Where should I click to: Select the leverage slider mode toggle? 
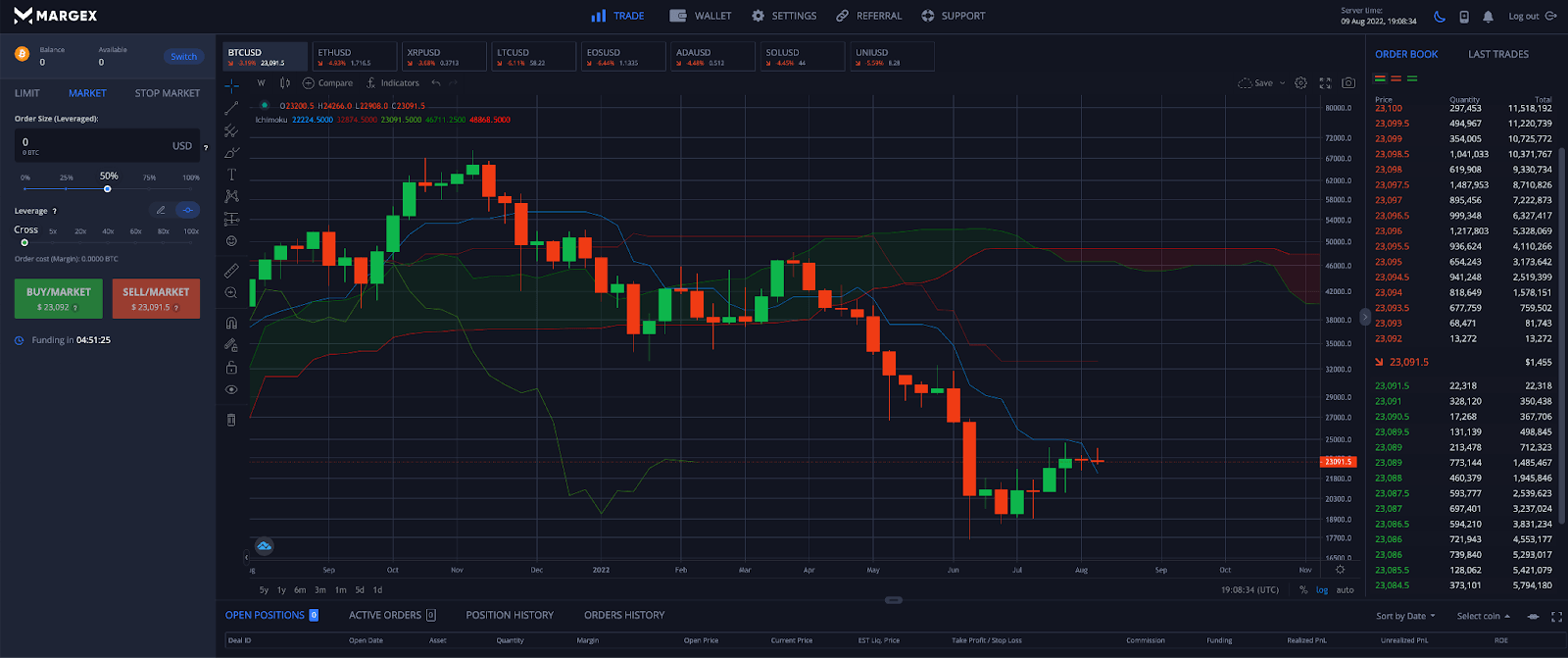[x=188, y=210]
